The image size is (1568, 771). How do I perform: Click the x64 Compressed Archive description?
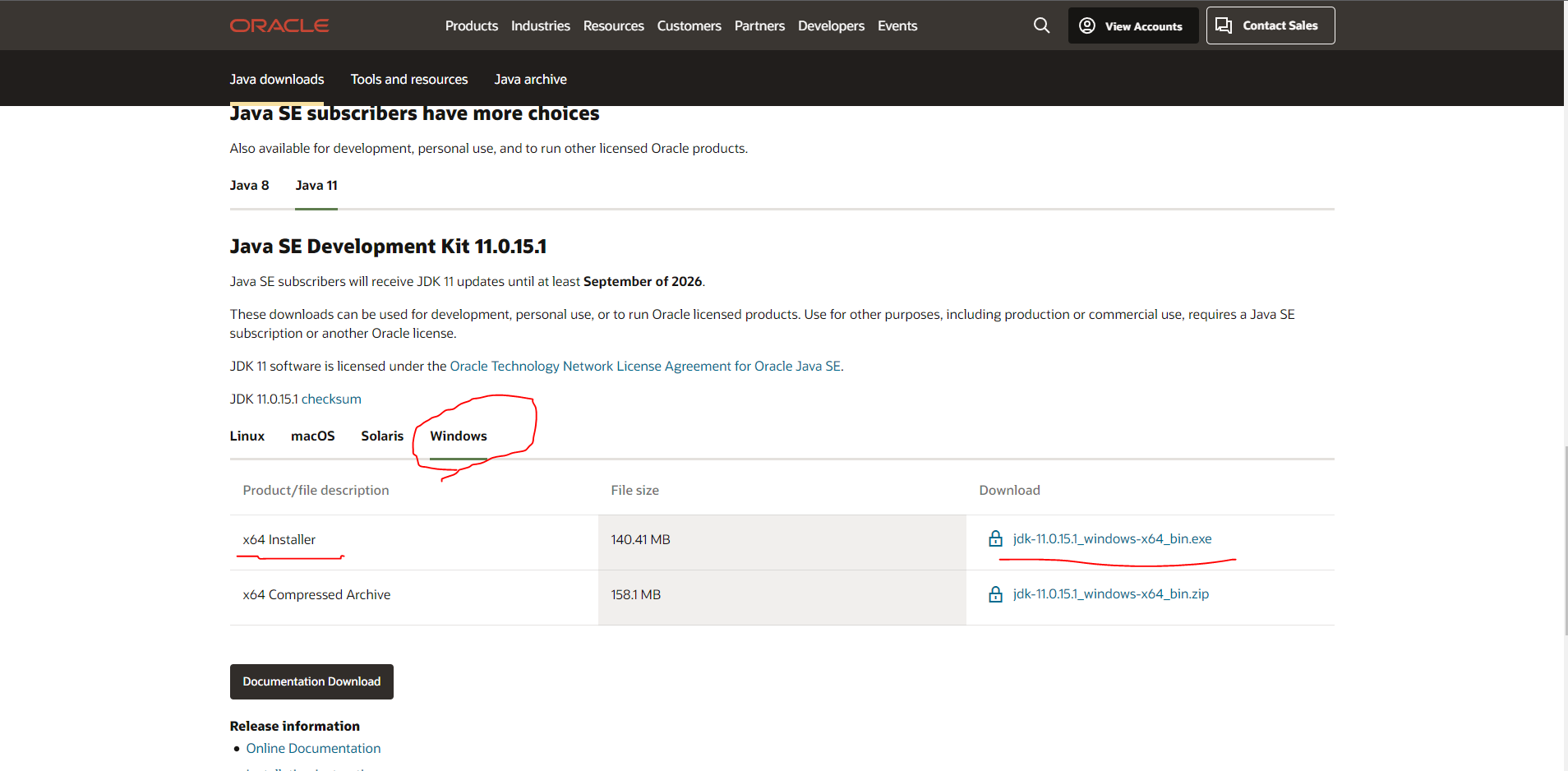point(316,594)
